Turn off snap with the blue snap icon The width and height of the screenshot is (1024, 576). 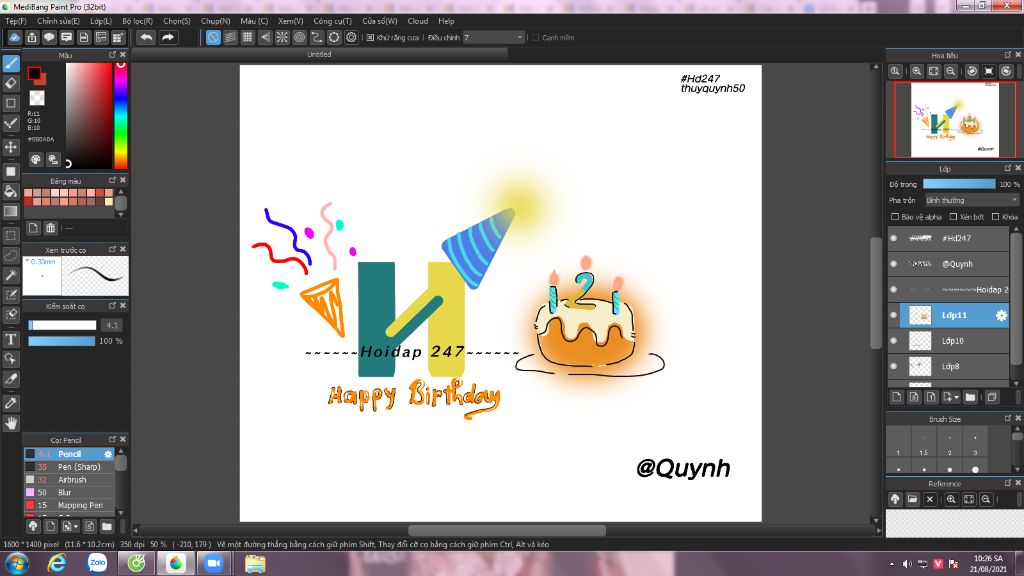[213, 37]
